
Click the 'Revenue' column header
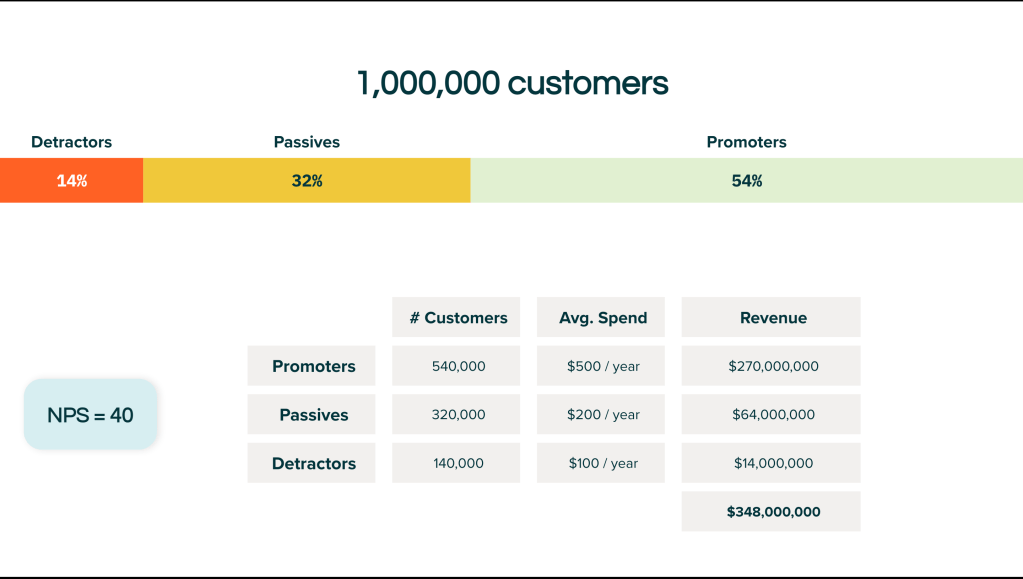point(771,318)
